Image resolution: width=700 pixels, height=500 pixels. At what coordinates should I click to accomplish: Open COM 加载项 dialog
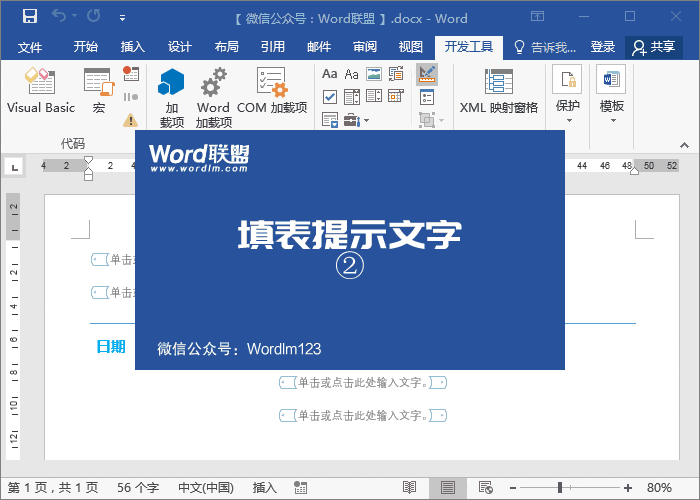271,90
